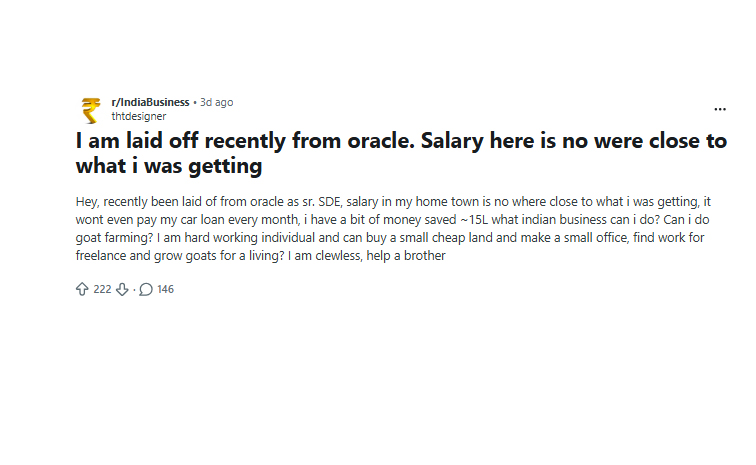
Task: Click the comment speech bubble icon
Action: coord(146,289)
